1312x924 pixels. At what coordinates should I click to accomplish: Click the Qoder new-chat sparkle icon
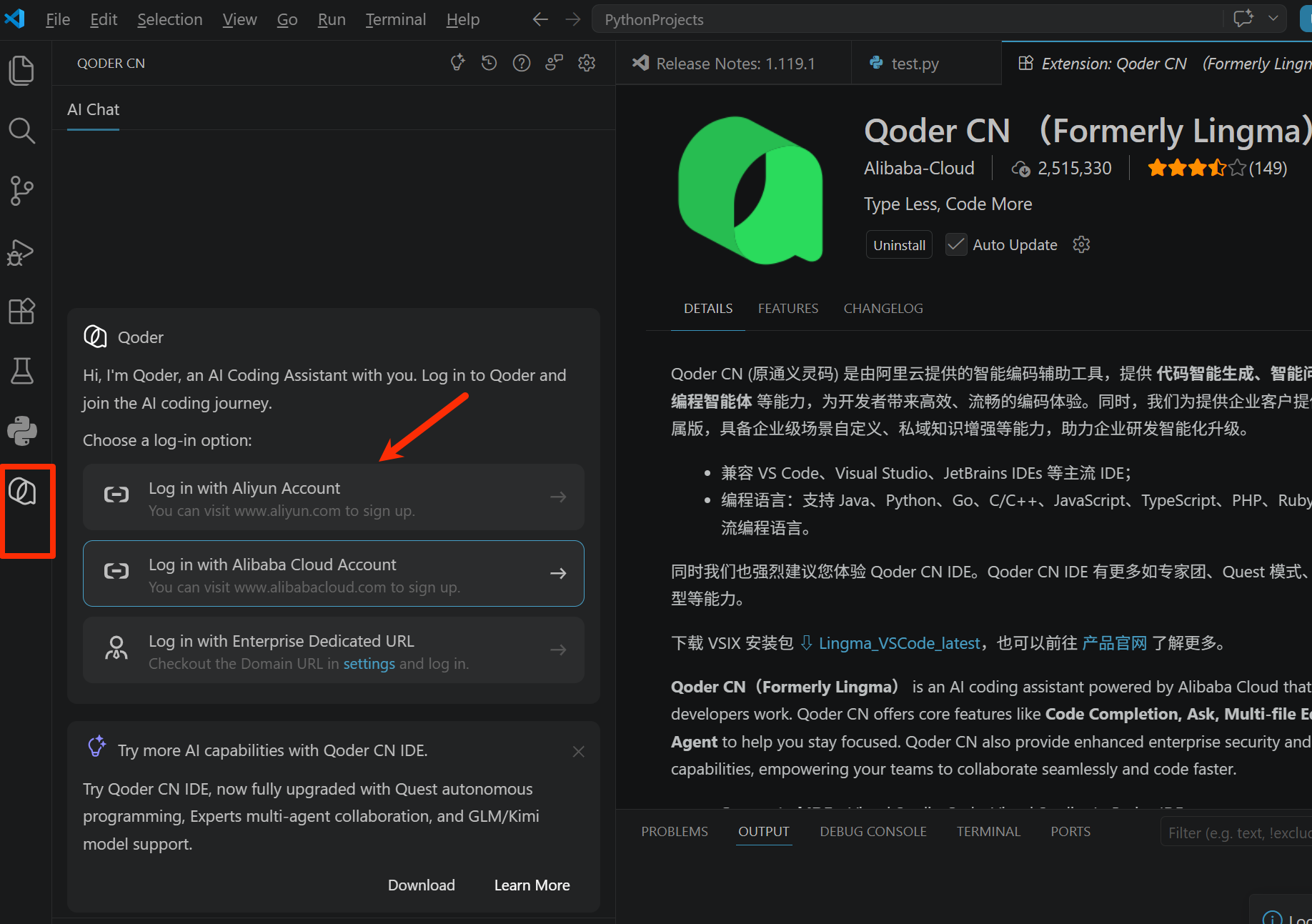click(x=457, y=63)
